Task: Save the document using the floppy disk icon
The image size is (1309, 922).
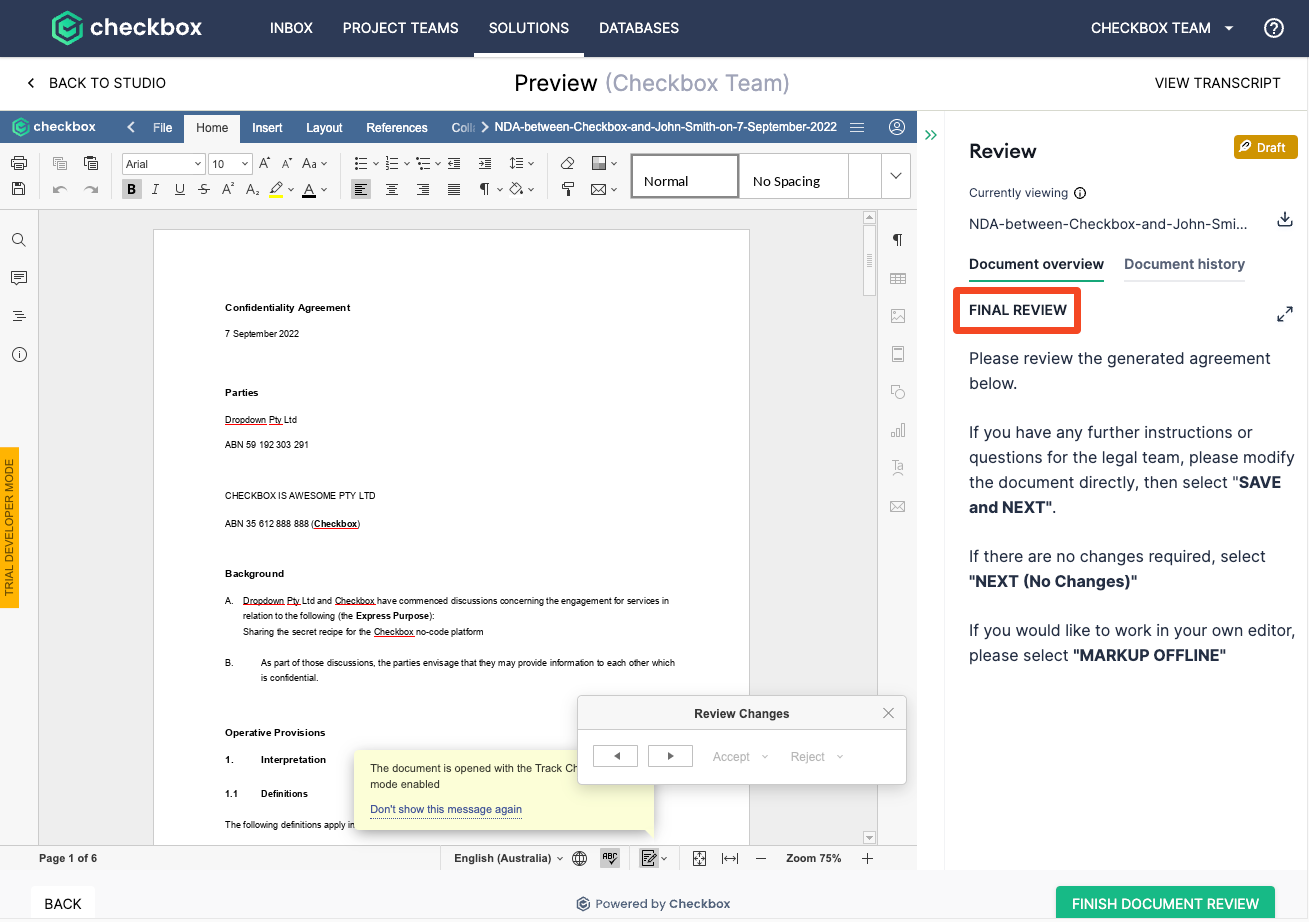Action: pyautogui.click(x=18, y=189)
